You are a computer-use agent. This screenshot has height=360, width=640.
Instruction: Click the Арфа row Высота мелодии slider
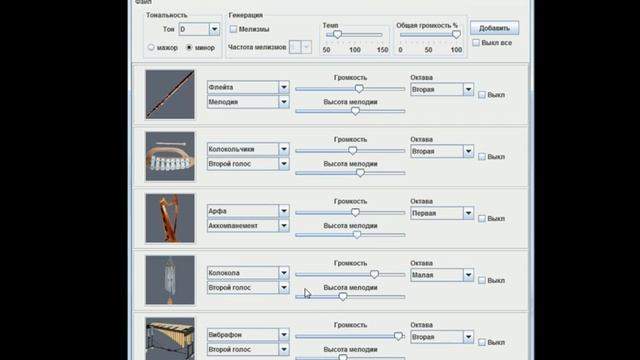[350, 235]
